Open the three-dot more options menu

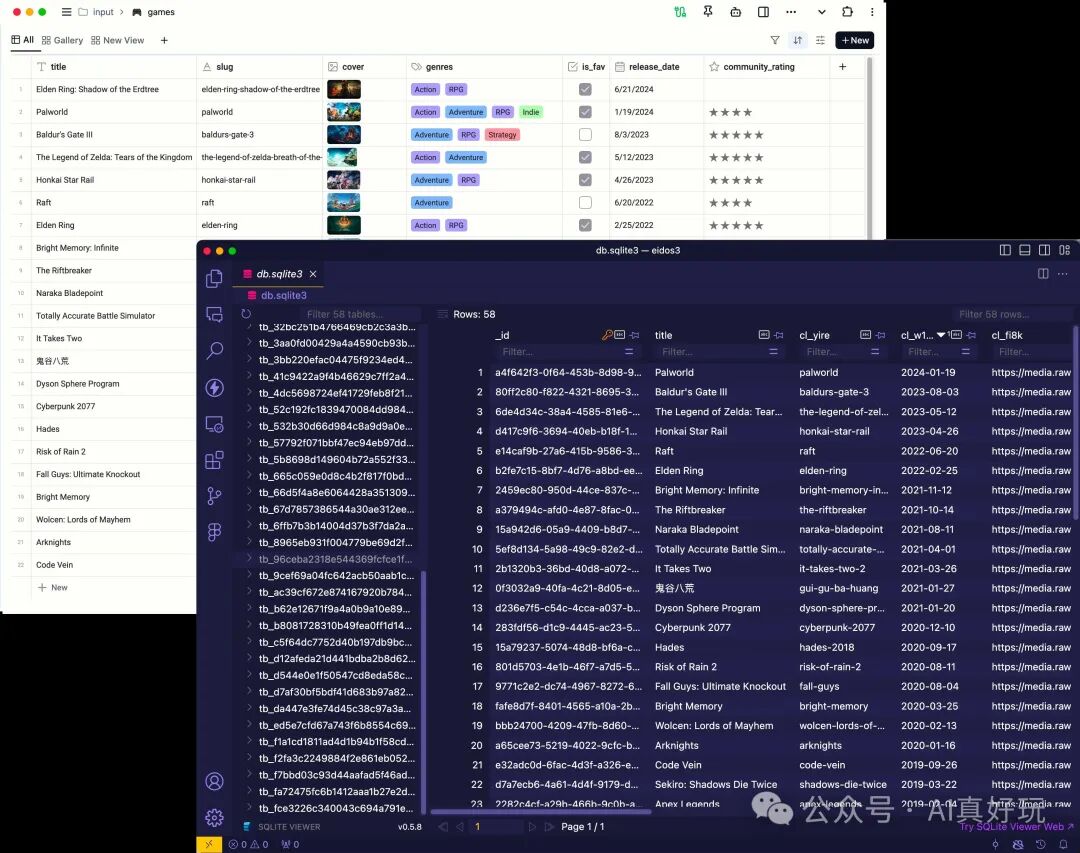coord(791,12)
